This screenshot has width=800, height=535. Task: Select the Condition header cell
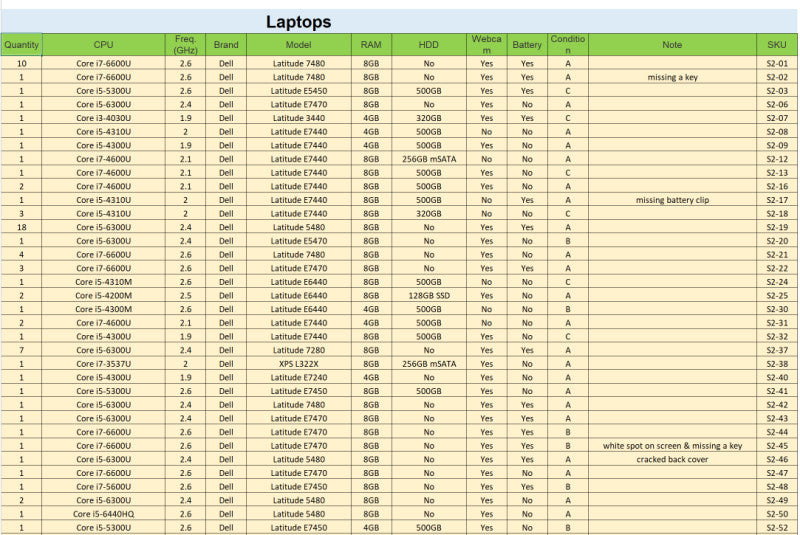pyautogui.click(x=568, y=45)
